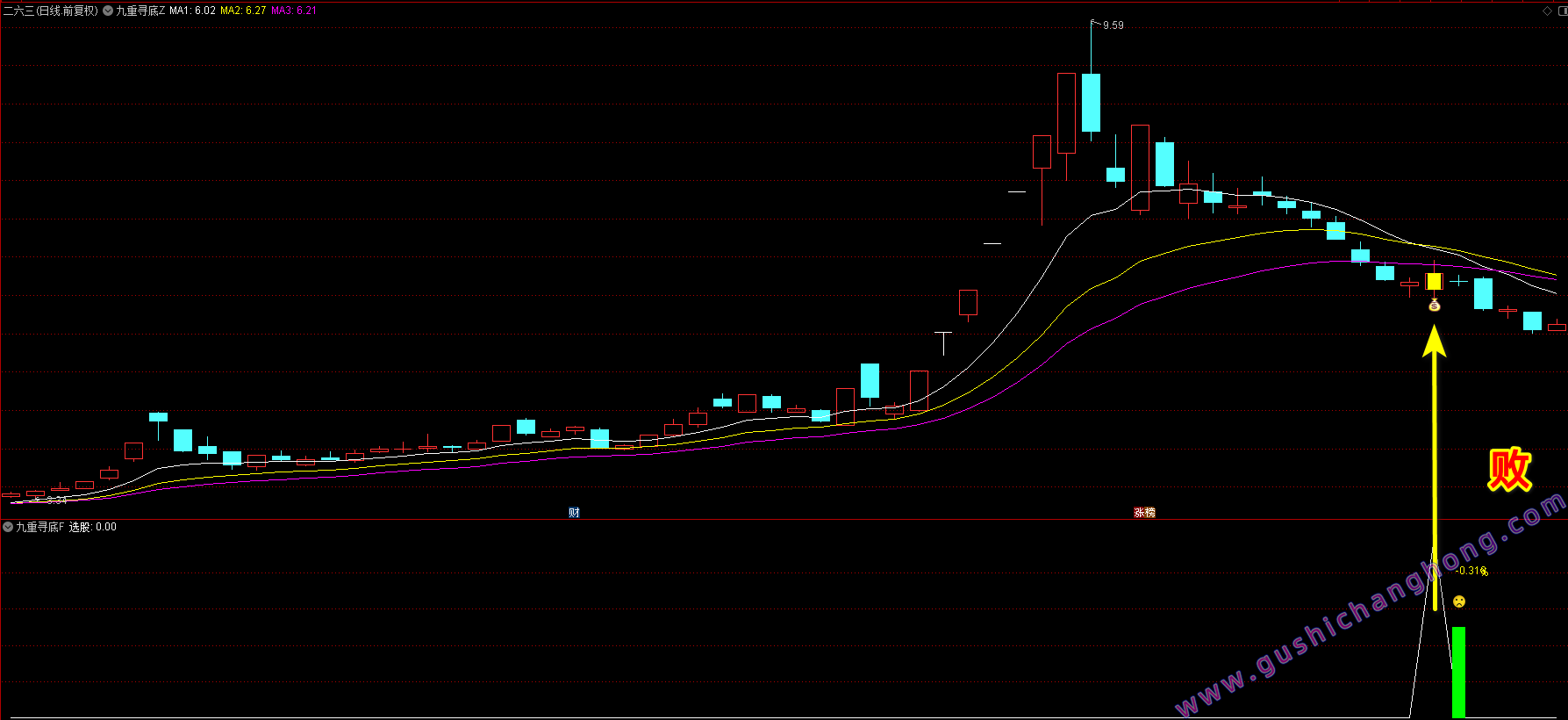Click the MA2: 6.27 value label

[x=243, y=11]
